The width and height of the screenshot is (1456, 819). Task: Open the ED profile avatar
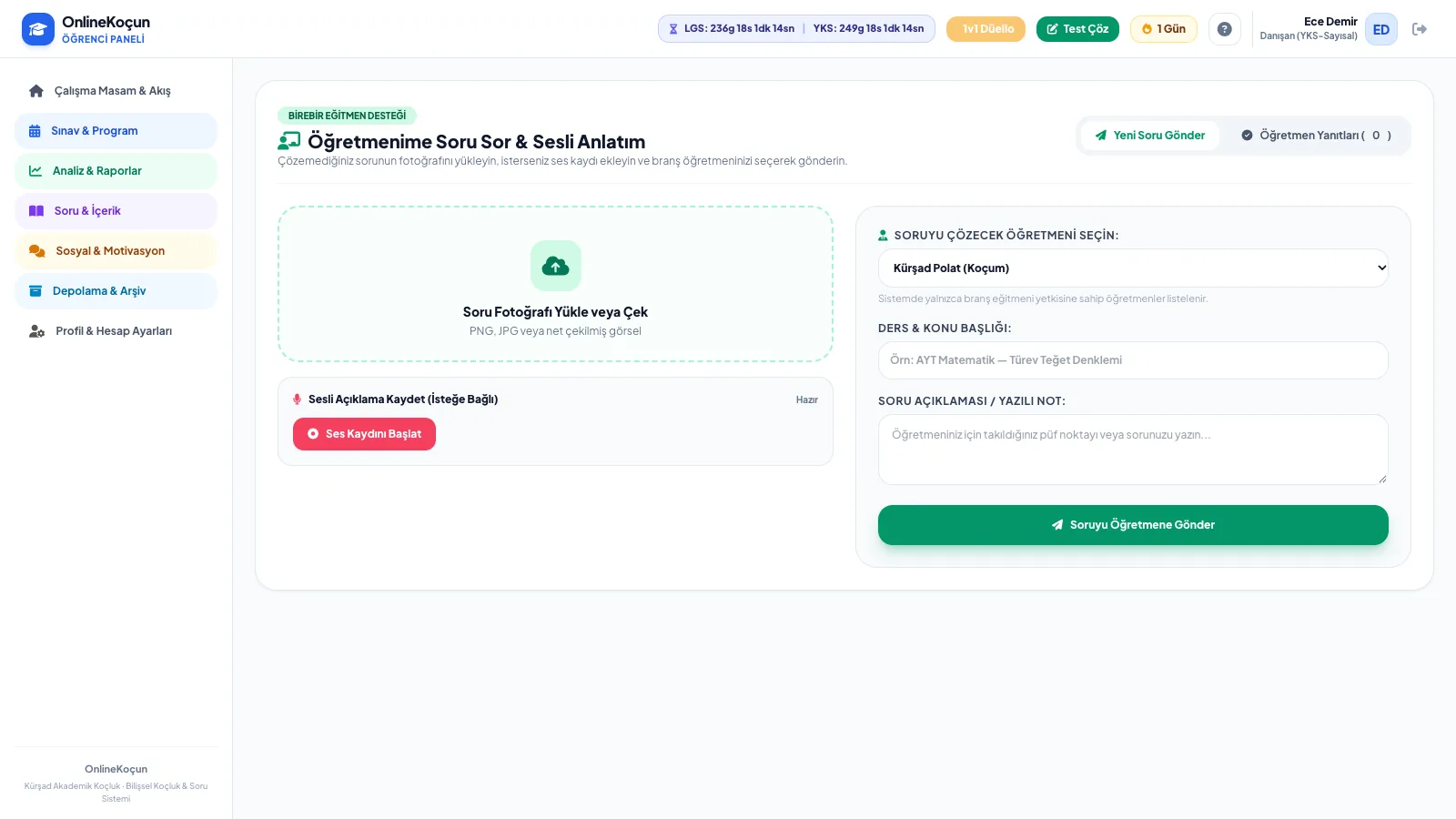click(1380, 29)
